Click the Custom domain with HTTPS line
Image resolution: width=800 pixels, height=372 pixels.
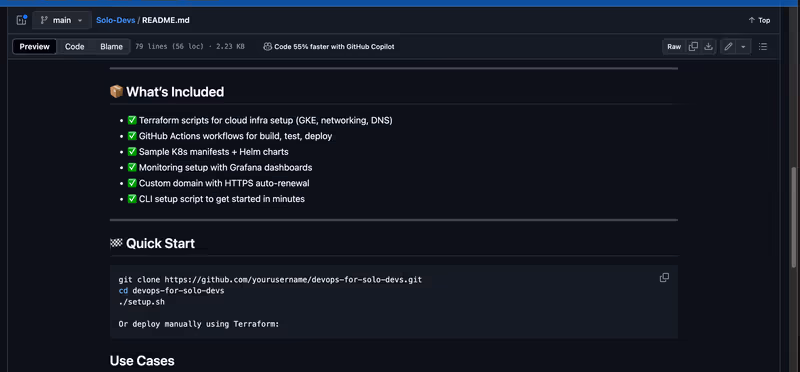coord(224,183)
